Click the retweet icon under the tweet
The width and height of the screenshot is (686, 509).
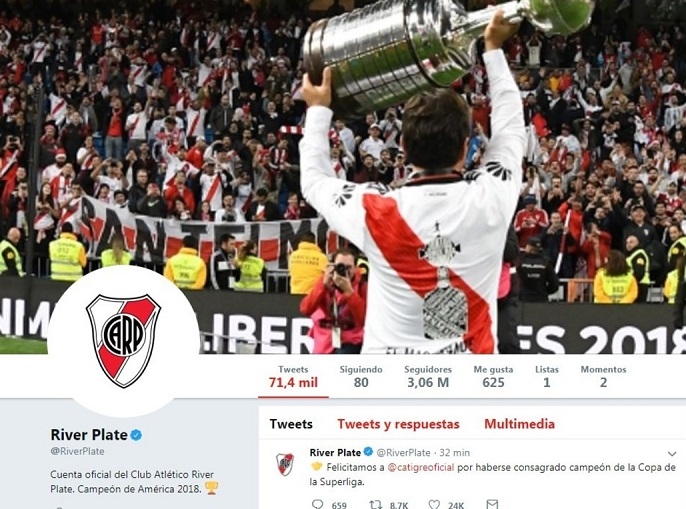375,505
